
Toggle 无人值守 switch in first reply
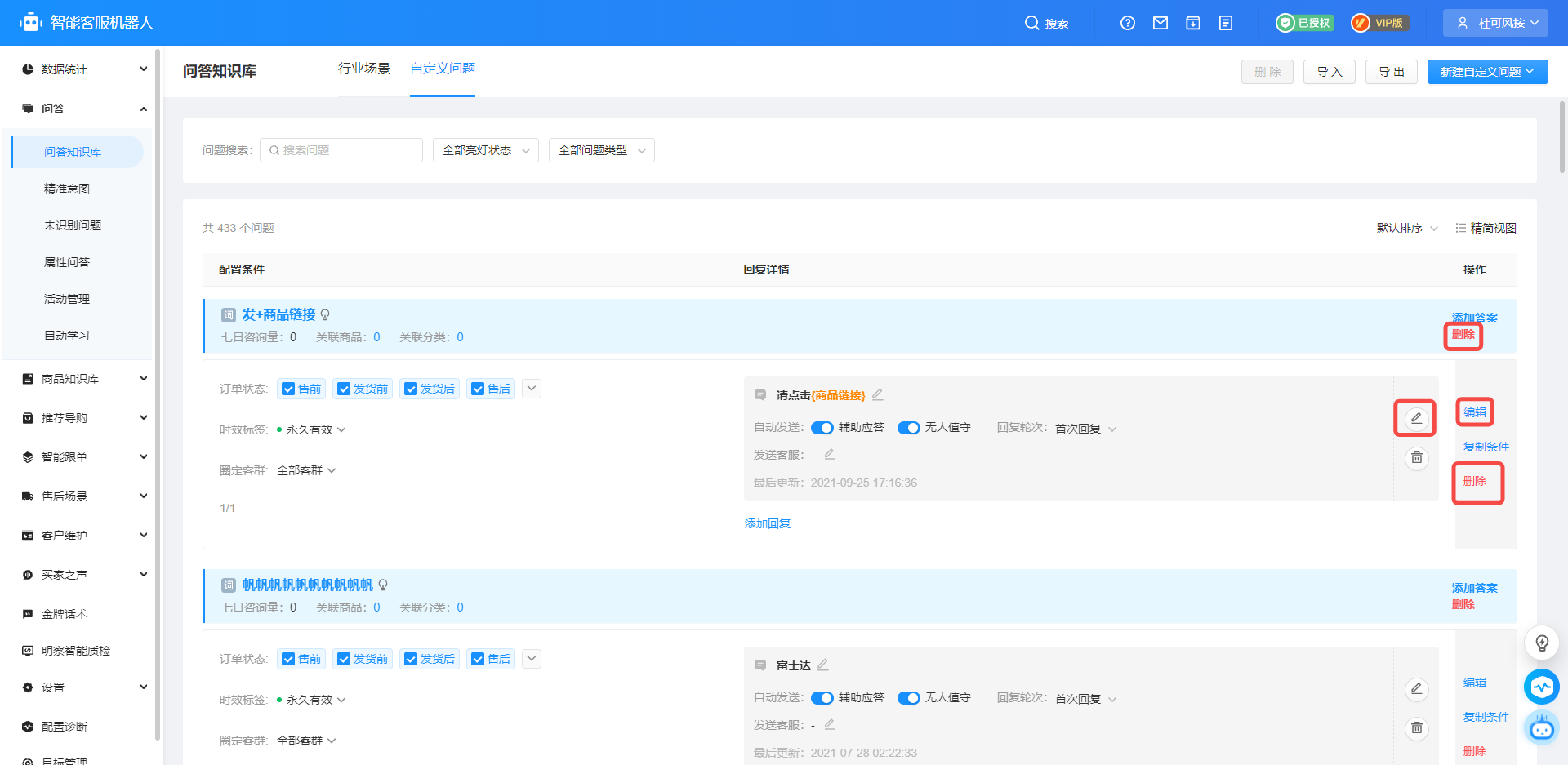coord(908,428)
